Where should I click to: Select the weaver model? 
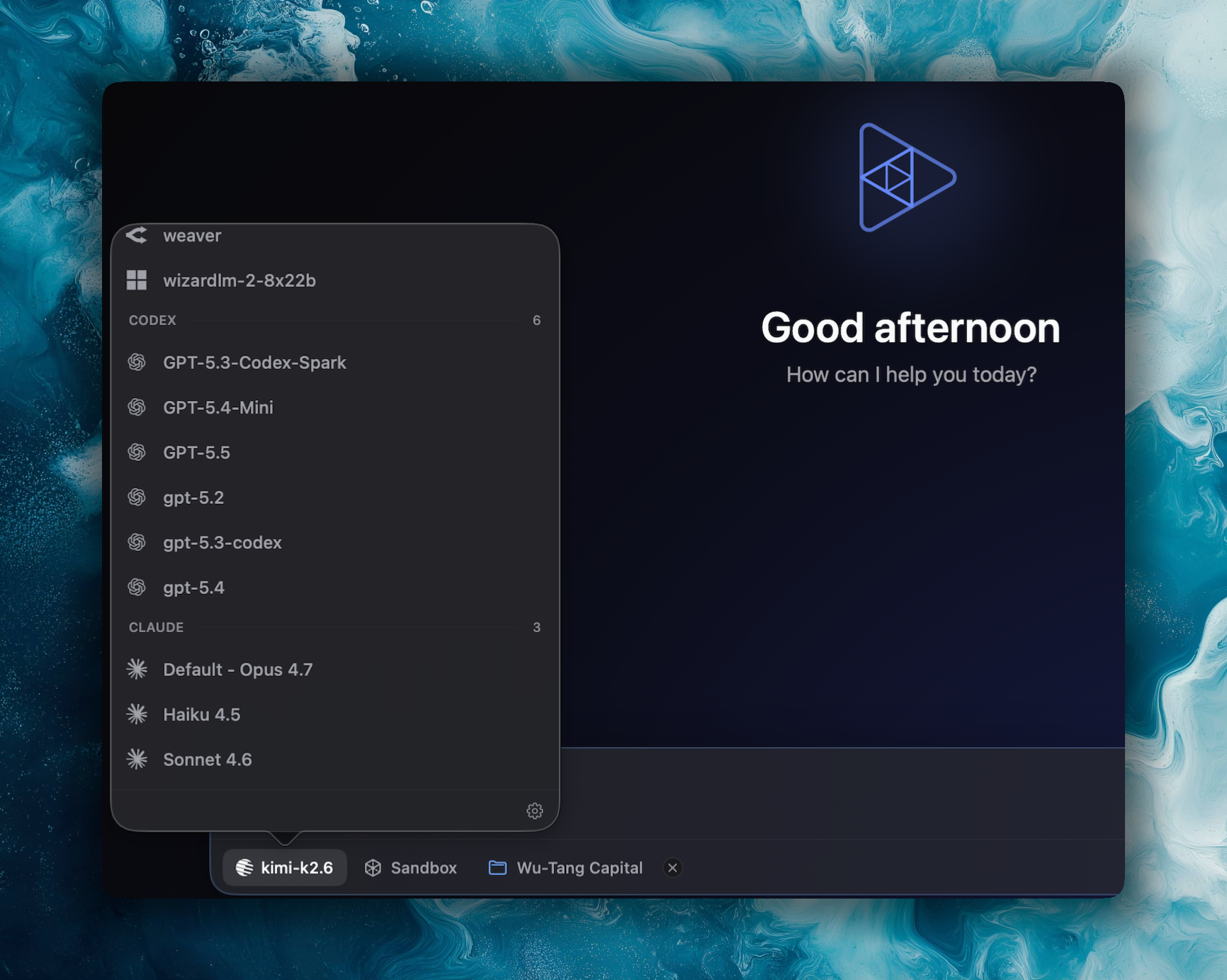point(335,236)
